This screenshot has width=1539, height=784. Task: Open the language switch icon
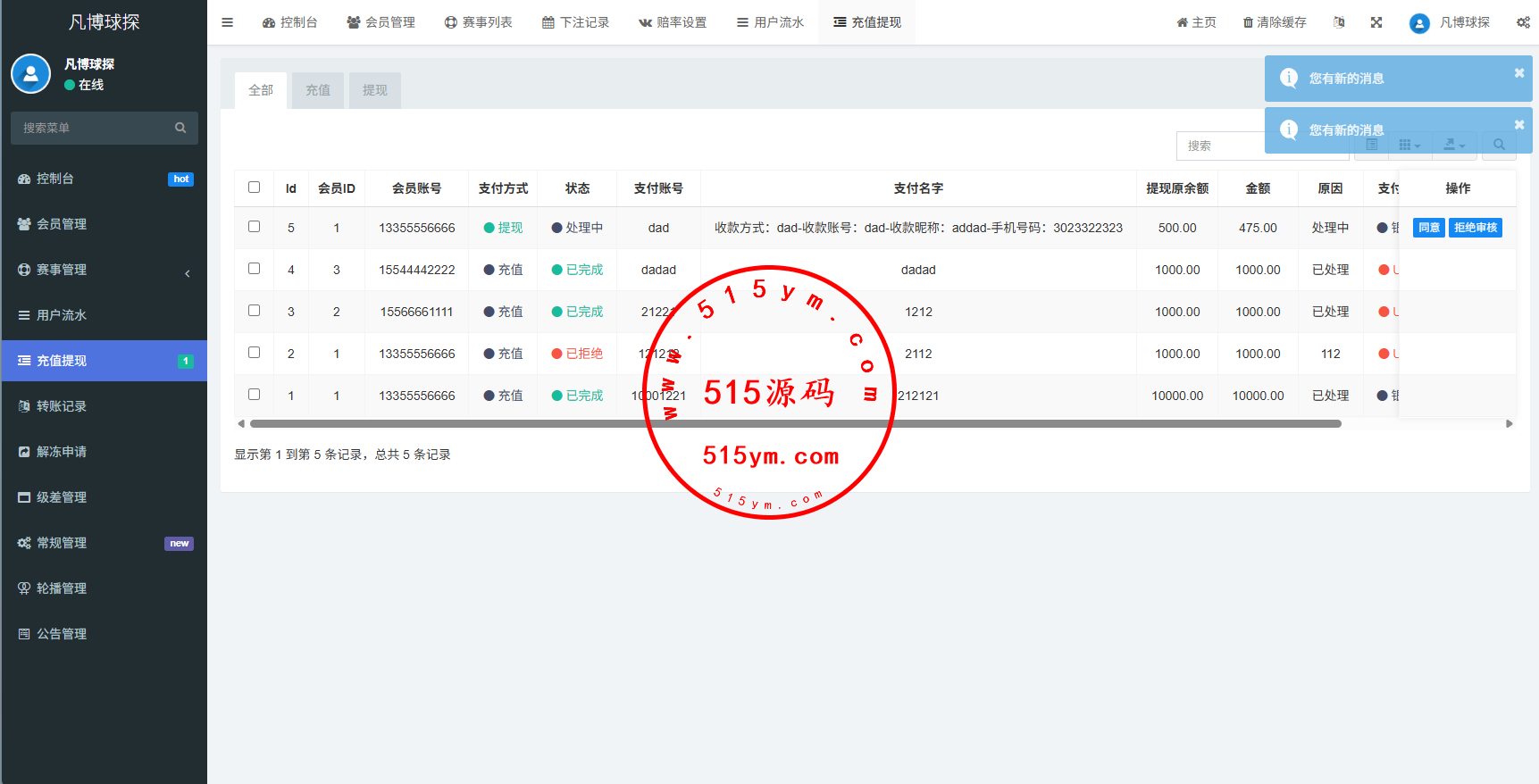[x=1338, y=22]
